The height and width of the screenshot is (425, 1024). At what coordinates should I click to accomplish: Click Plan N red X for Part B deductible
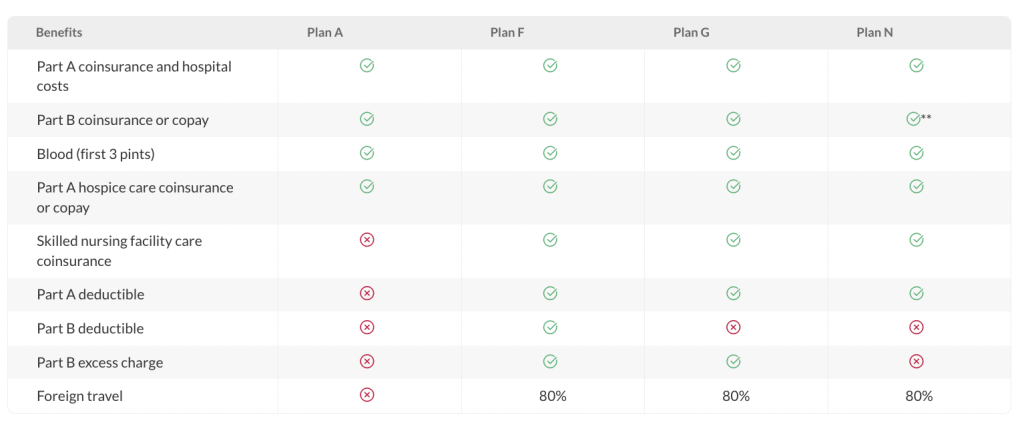coord(916,327)
